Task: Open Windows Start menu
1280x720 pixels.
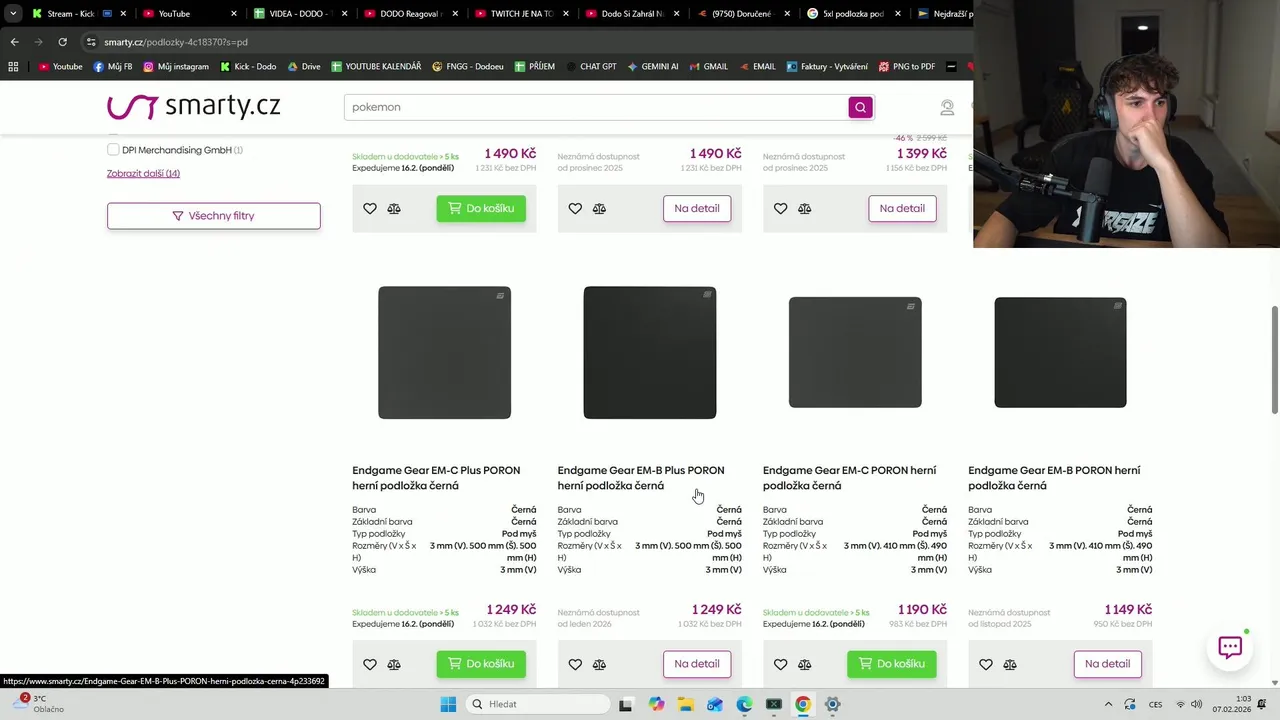Action: (x=448, y=704)
